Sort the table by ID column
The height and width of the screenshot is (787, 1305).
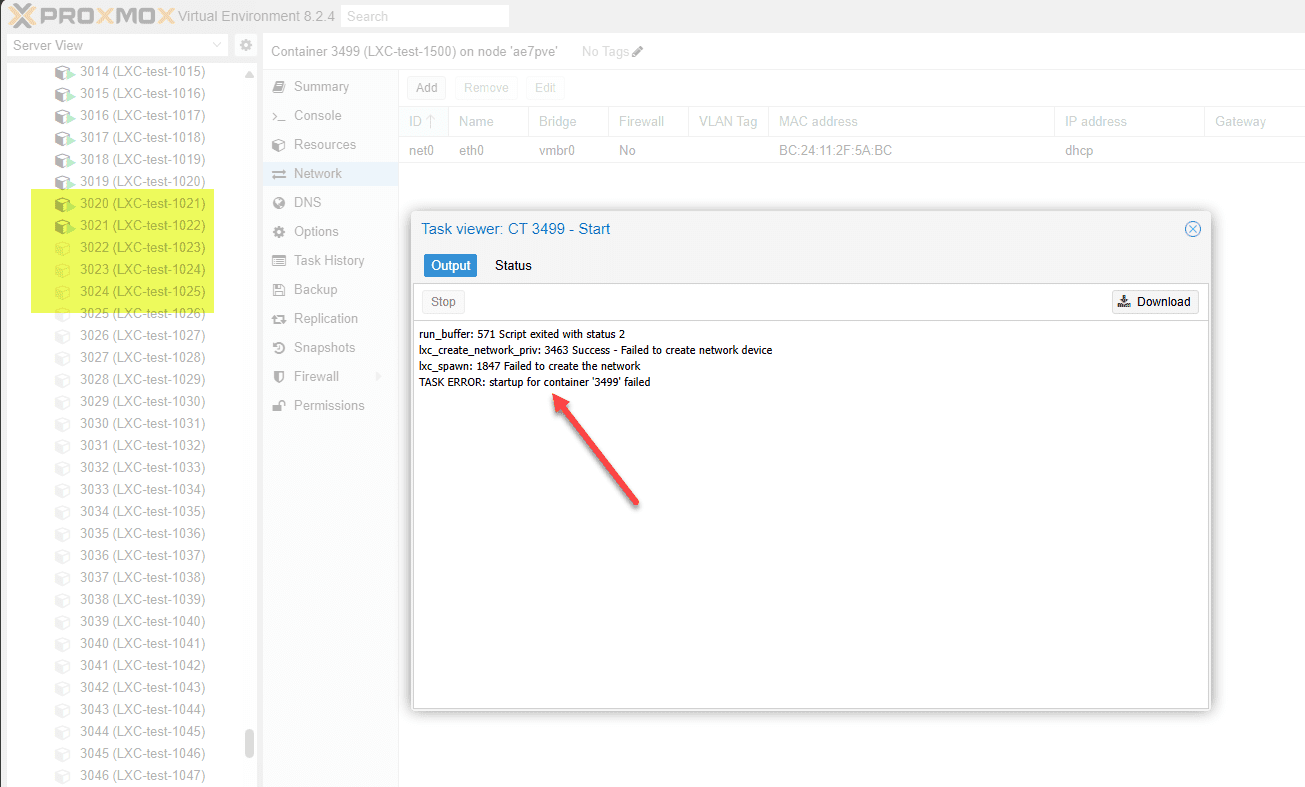coord(423,122)
